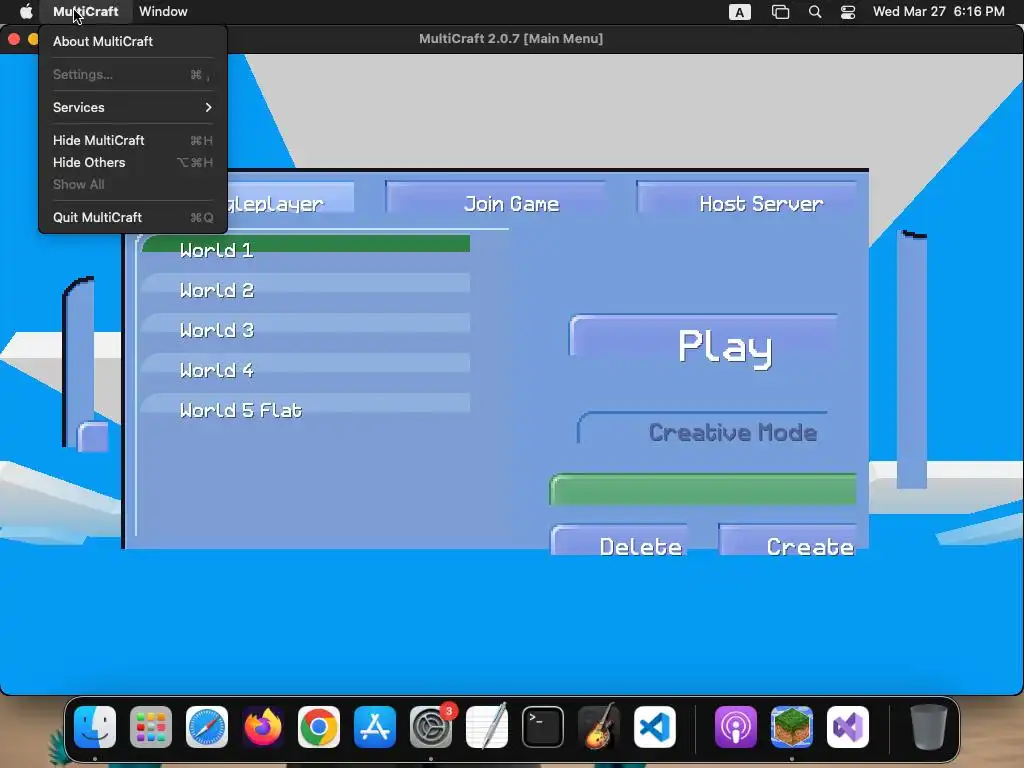The image size is (1024, 768).
Task: Click the MultiCraft grass block dock icon
Action: (792, 727)
